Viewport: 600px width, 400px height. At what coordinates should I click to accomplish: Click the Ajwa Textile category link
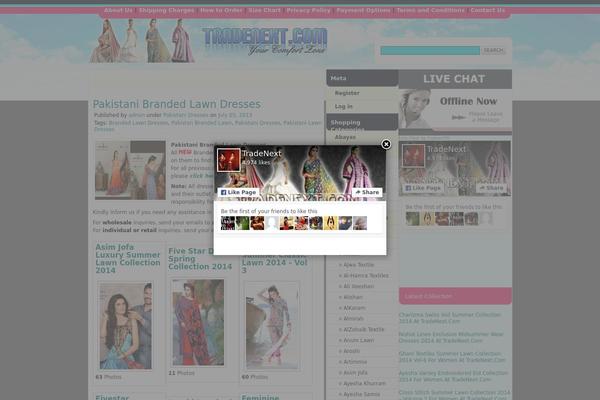pyautogui.click(x=359, y=265)
